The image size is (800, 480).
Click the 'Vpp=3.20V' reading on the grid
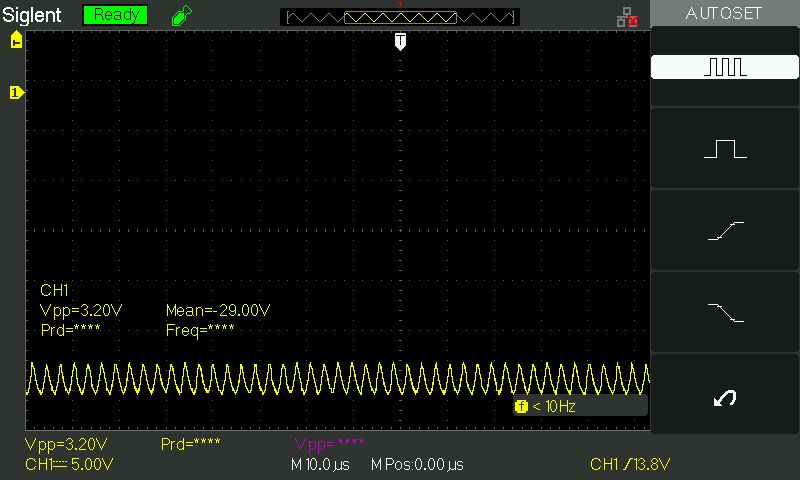[x=81, y=311]
